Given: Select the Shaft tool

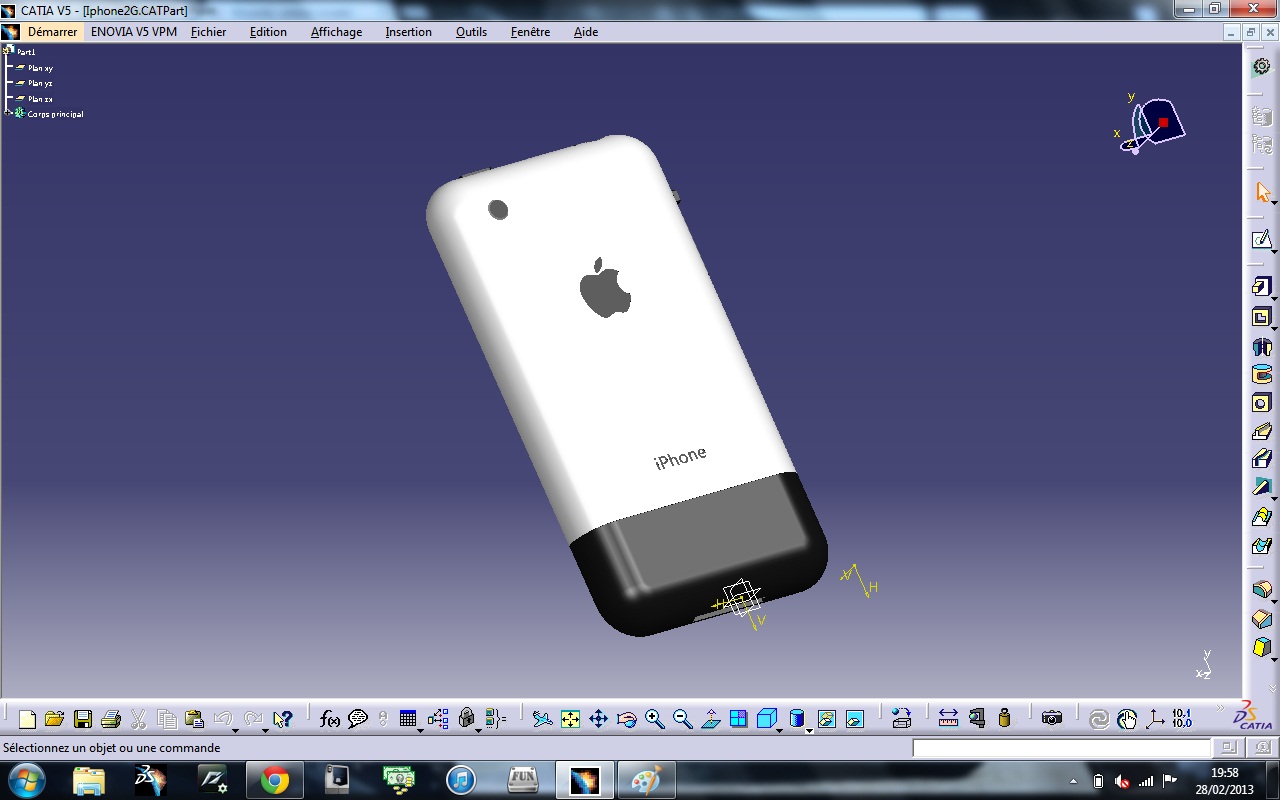Looking at the screenshot, I should [x=1261, y=347].
